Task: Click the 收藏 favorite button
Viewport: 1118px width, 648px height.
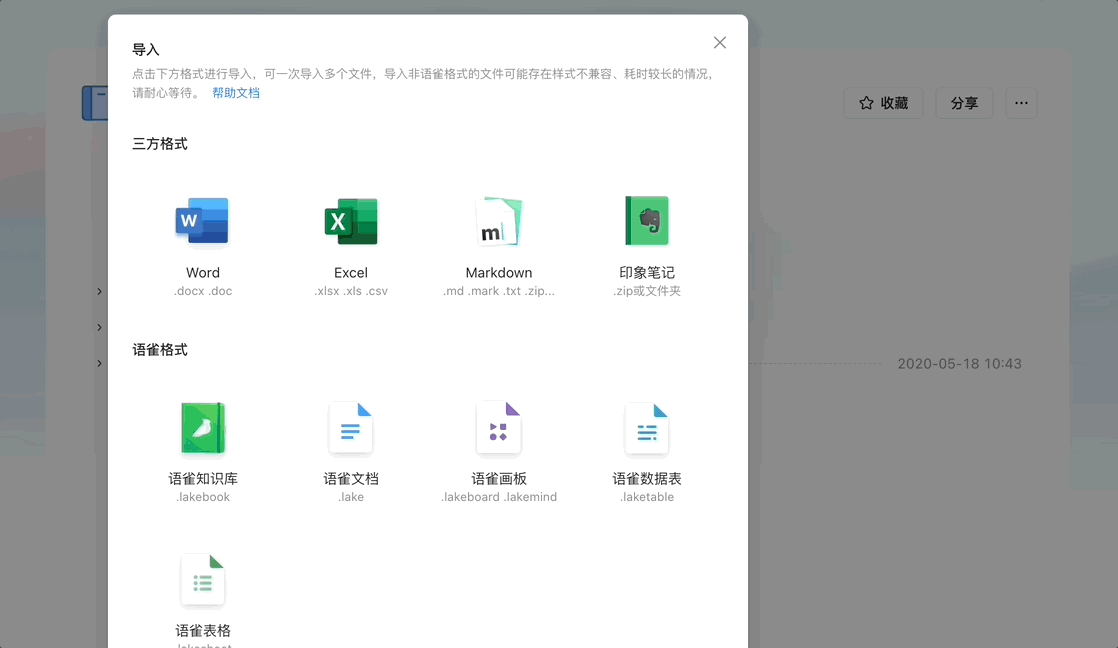Action: point(883,103)
